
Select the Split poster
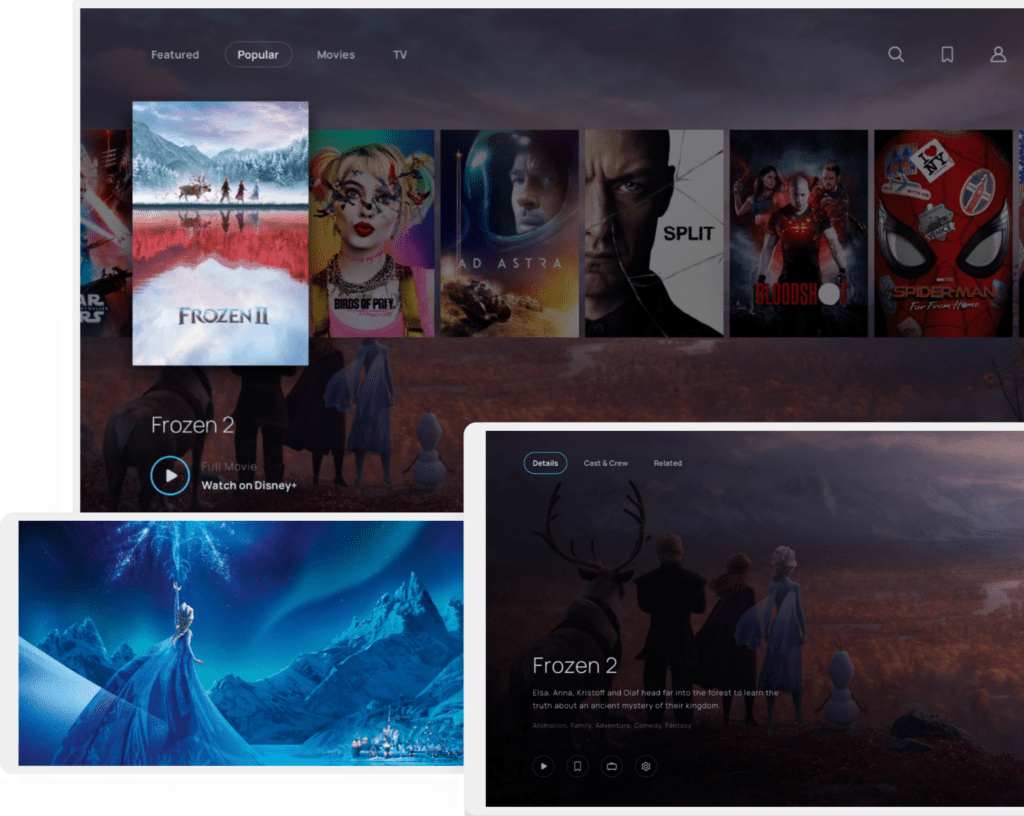tap(654, 233)
